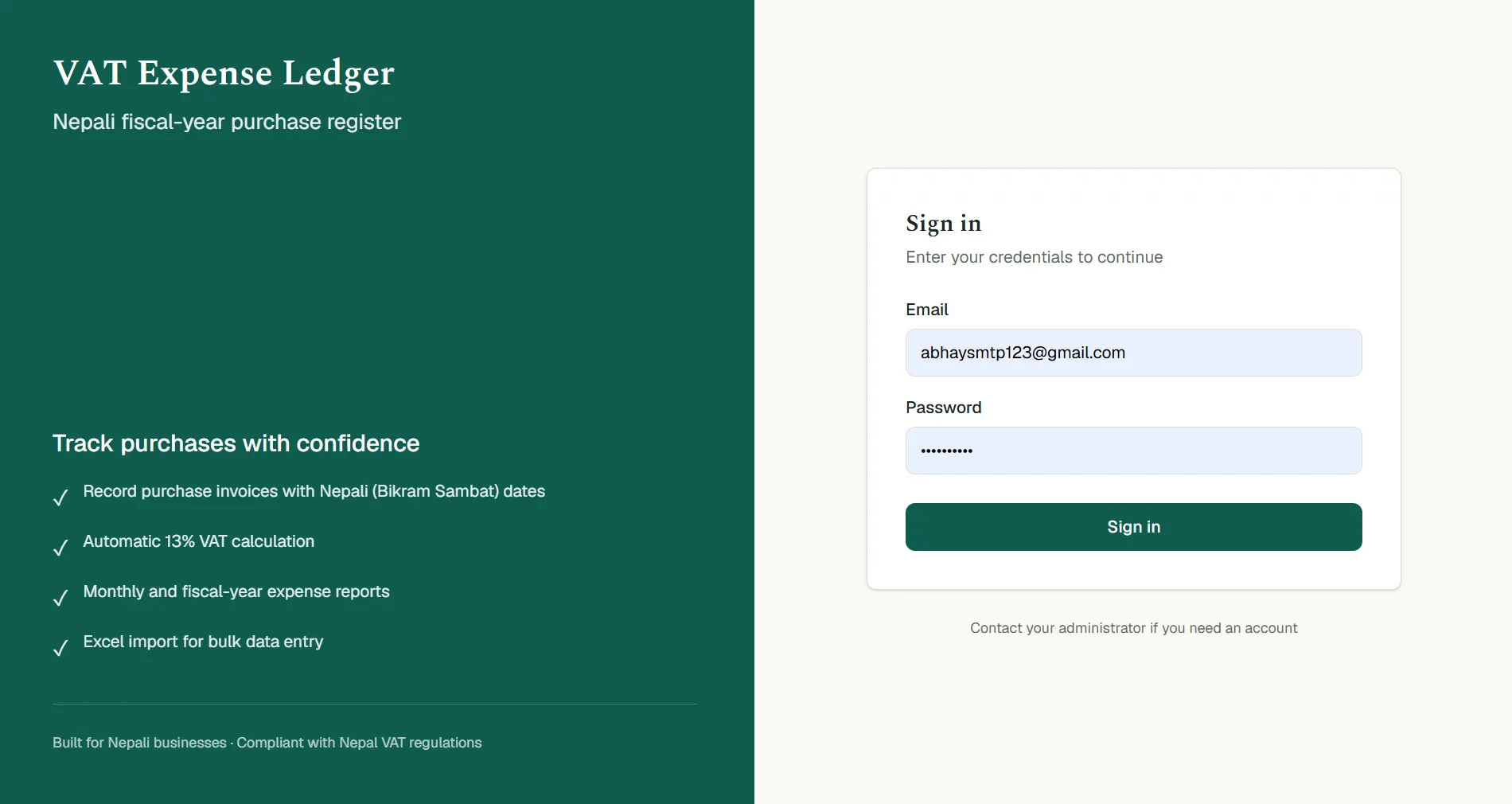
Task: Click the 'VAT Expense Ledger' title
Action: (224, 73)
